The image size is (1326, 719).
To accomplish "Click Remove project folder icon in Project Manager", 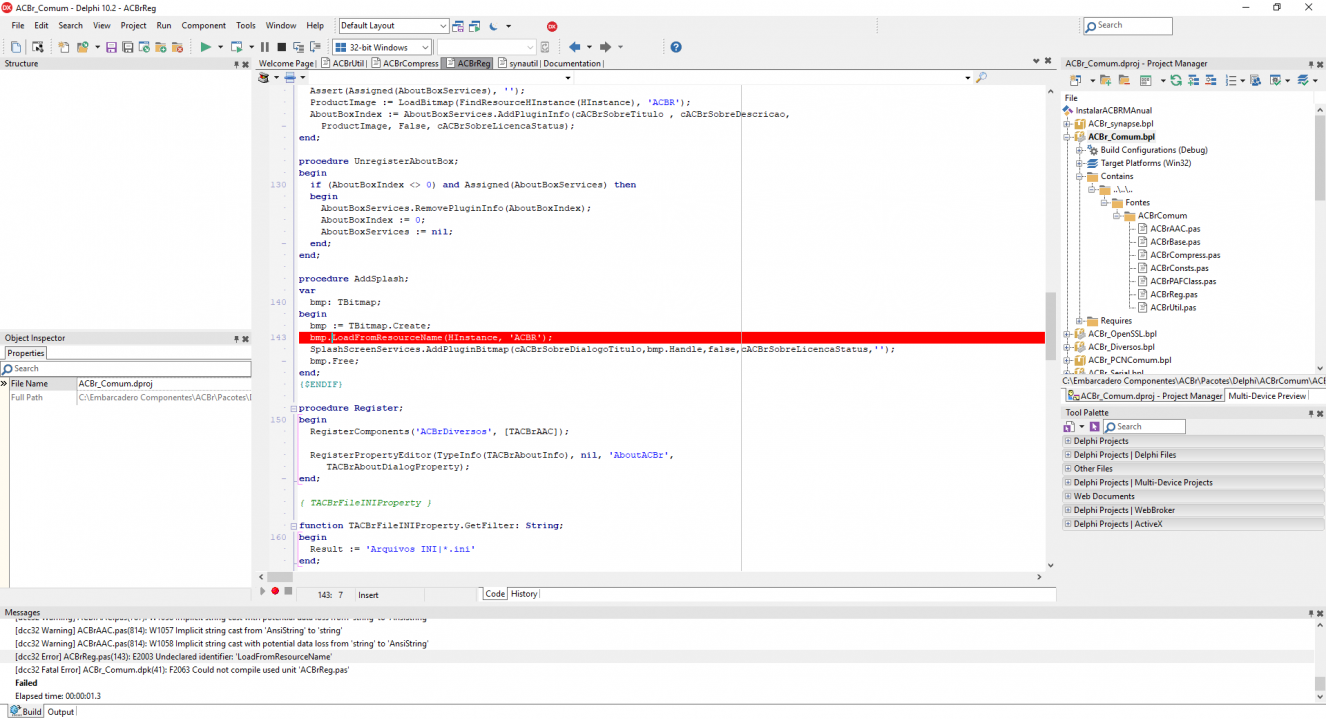I will click(1125, 80).
